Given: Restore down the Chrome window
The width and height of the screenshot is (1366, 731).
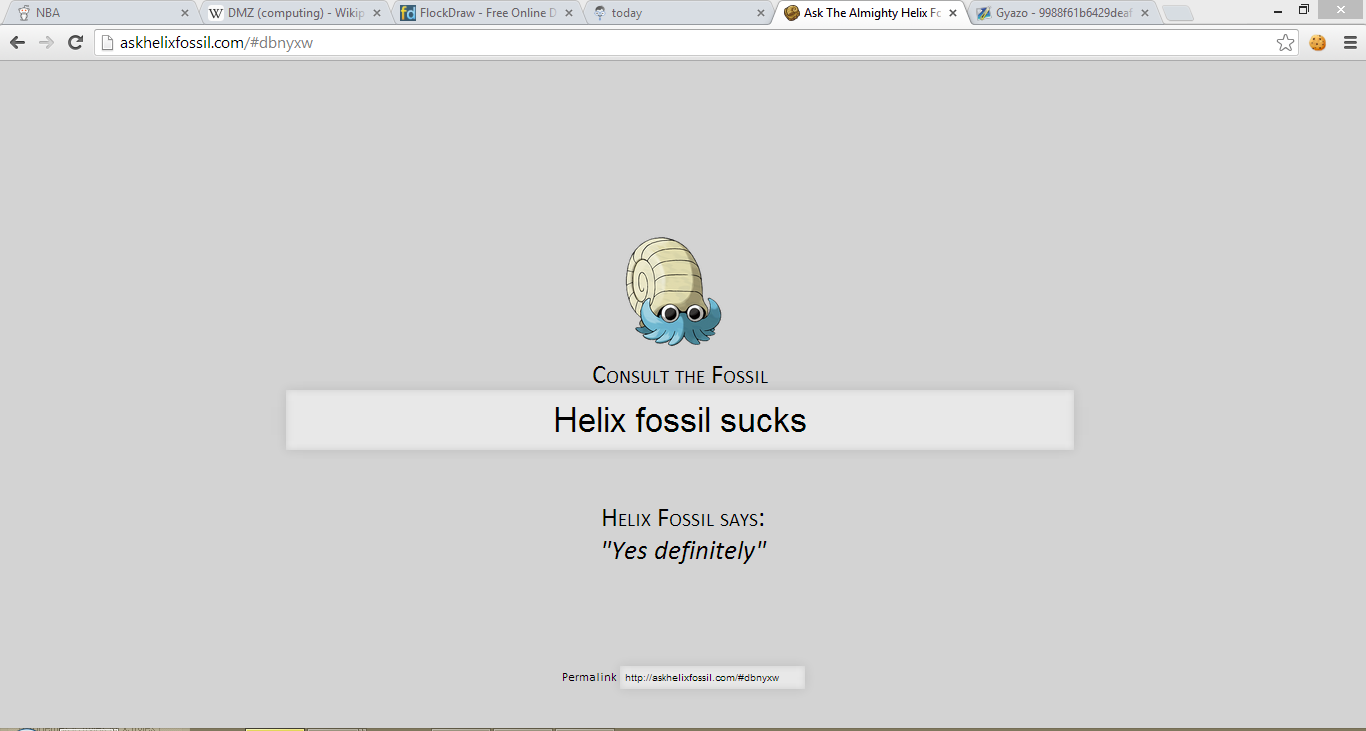Looking at the screenshot, I should (1304, 9).
